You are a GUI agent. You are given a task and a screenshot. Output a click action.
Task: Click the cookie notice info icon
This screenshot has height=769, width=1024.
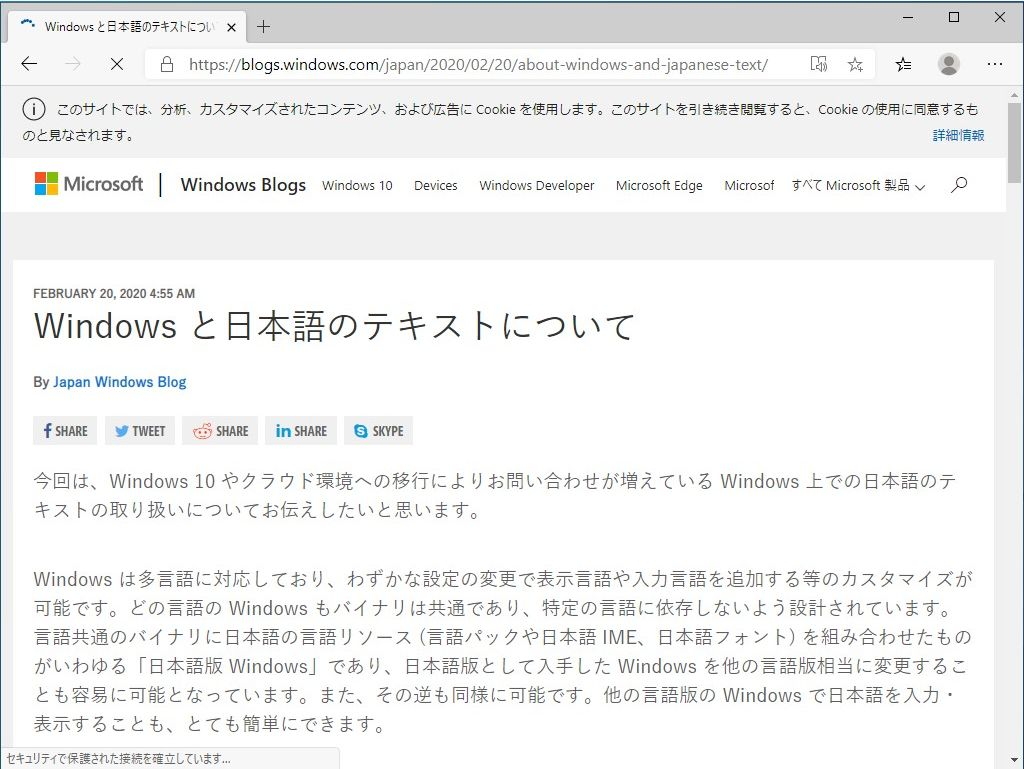[x=34, y=109]
